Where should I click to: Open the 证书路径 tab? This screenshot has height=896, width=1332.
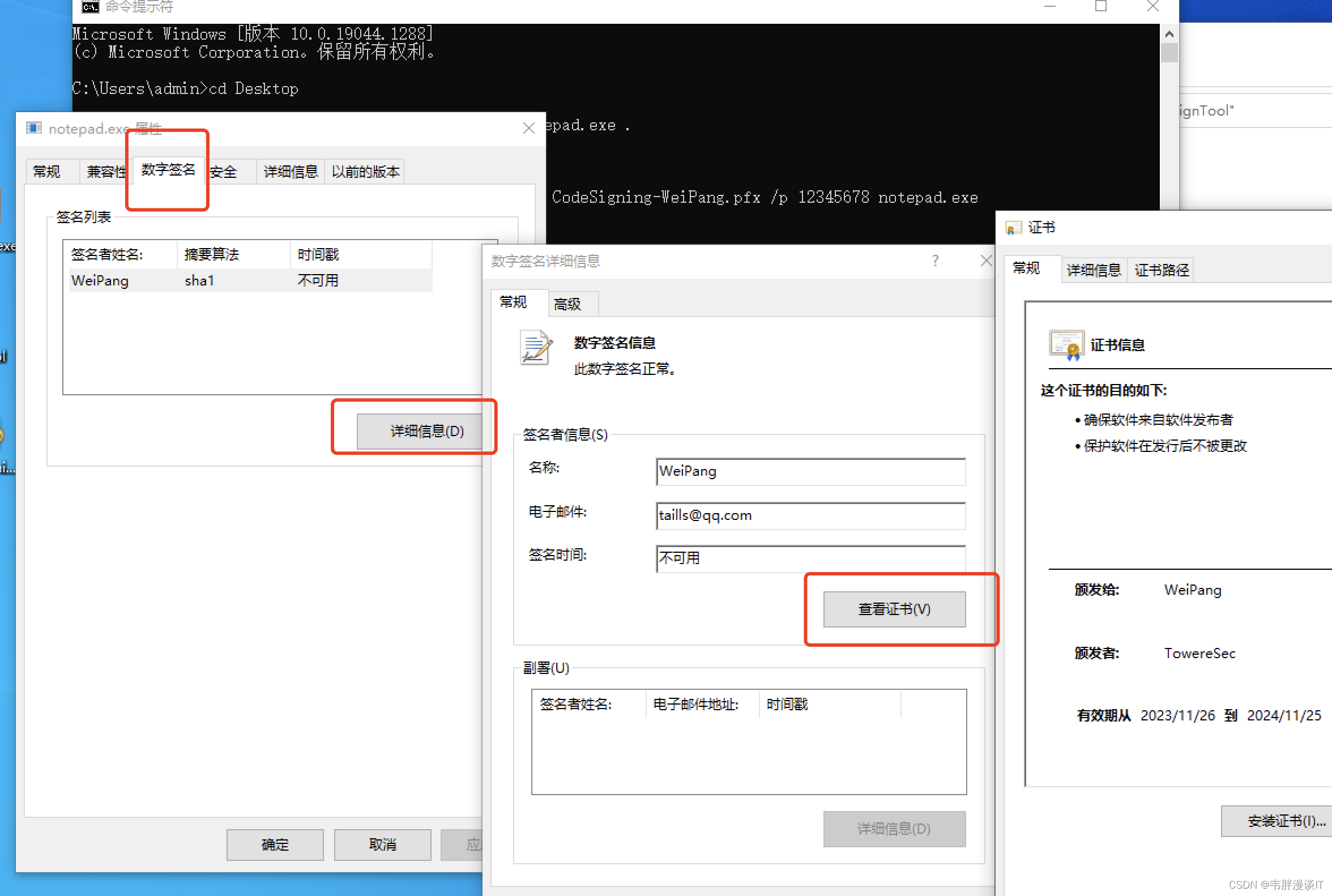(1162, 270)
